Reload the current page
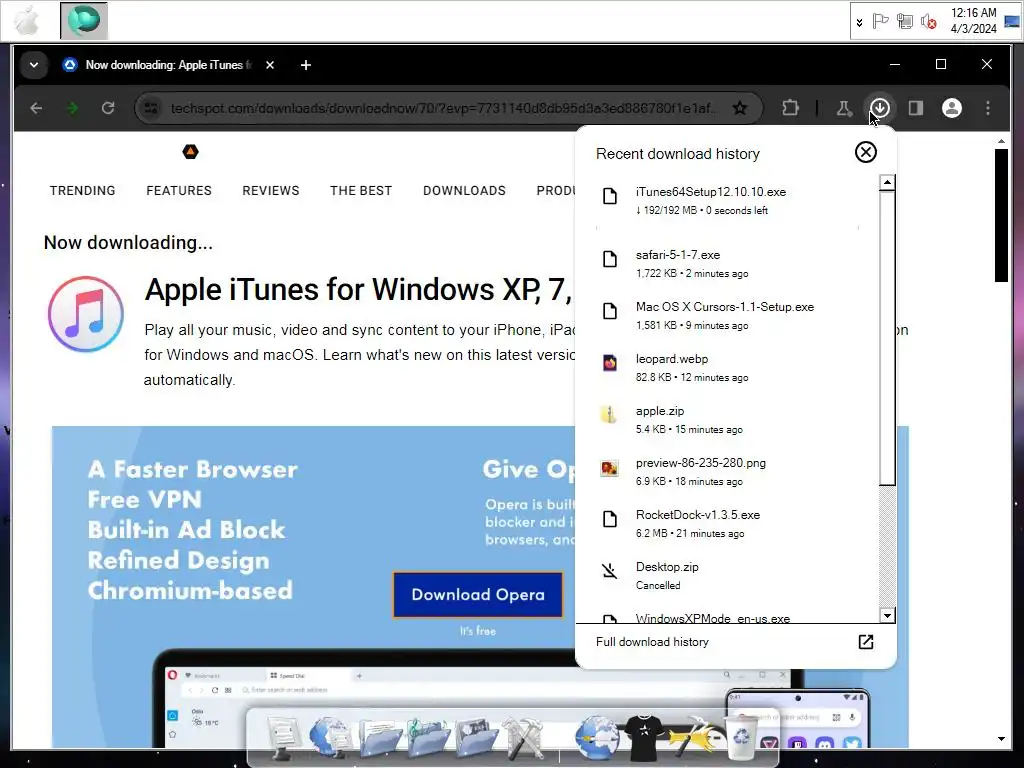1024x768 pixels. point(108,108)
